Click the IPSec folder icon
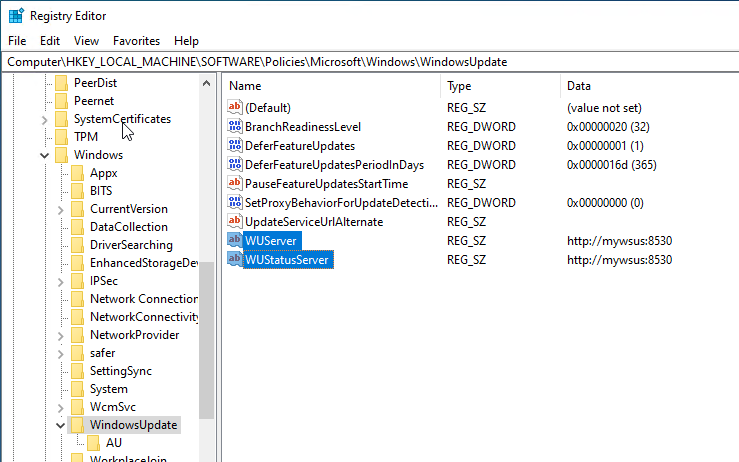Viewport: 739px width, 462px height. point(77,281)
